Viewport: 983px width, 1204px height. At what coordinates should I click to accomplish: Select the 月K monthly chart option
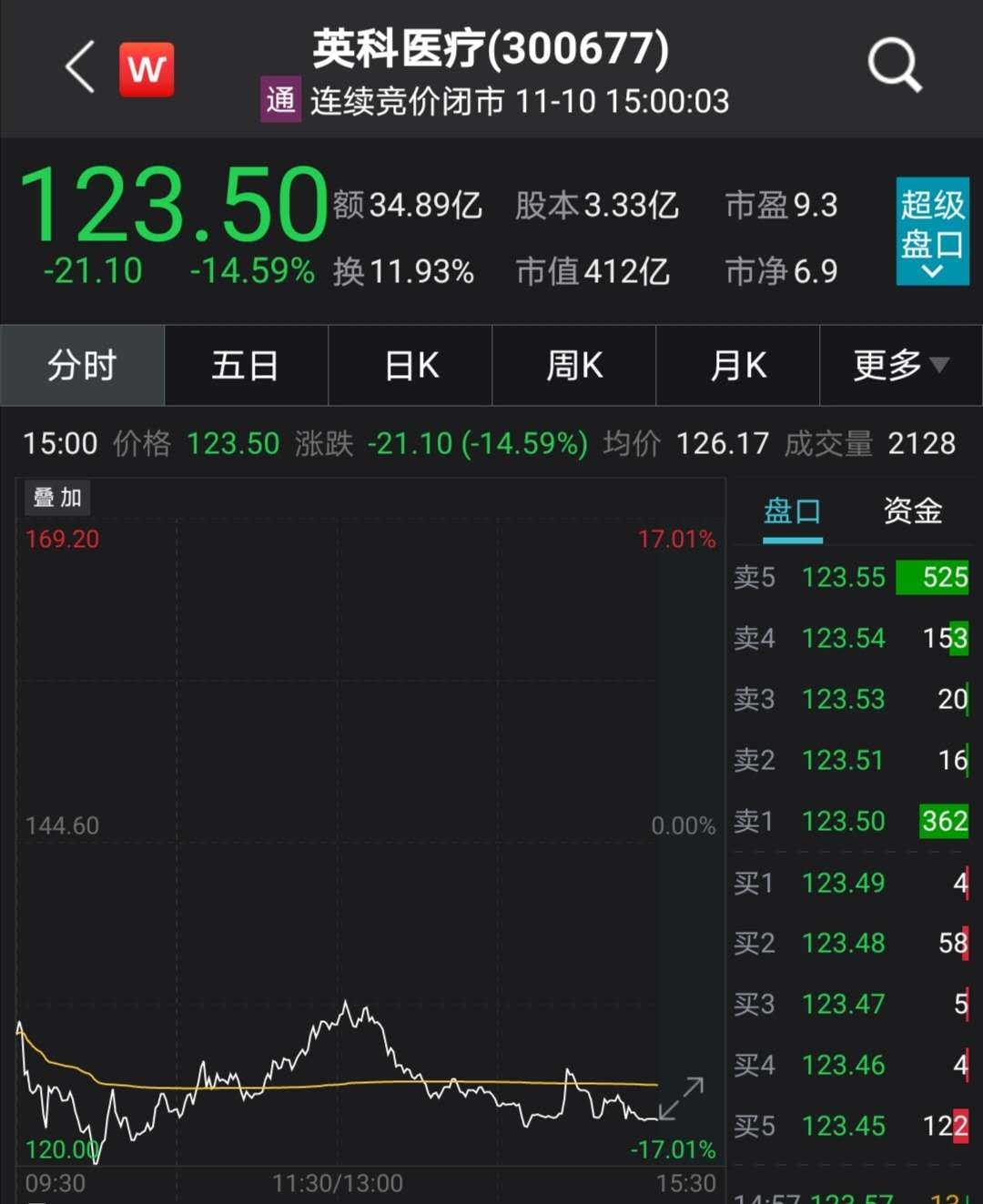click(737, 365)
